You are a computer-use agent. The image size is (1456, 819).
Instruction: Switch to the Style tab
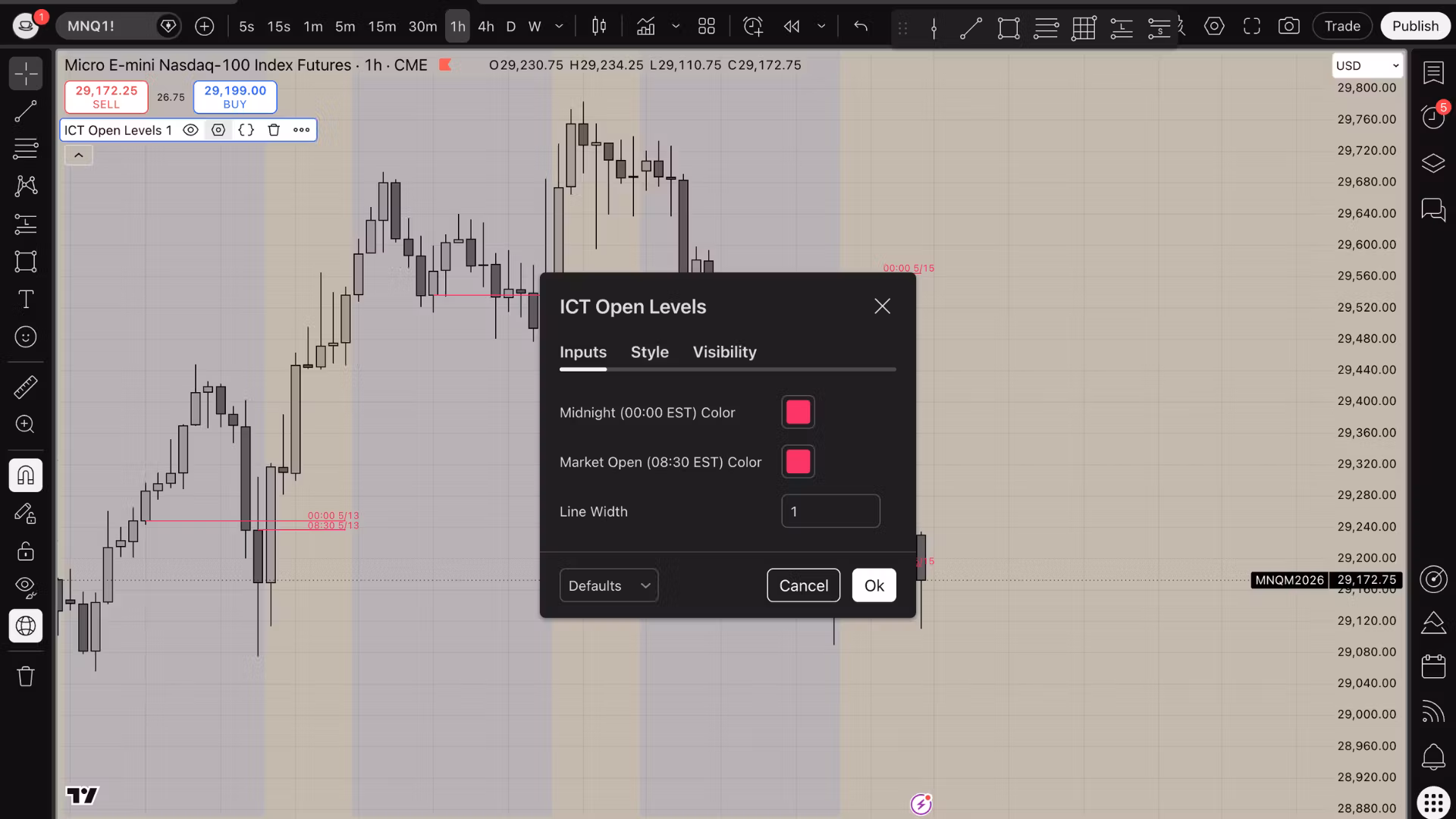pos(650,353)
